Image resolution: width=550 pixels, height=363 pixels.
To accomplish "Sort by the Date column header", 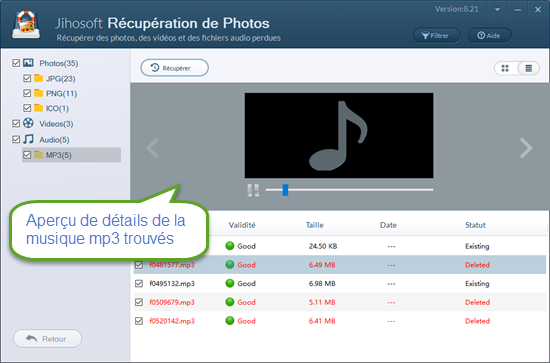I will coord(388,225).
